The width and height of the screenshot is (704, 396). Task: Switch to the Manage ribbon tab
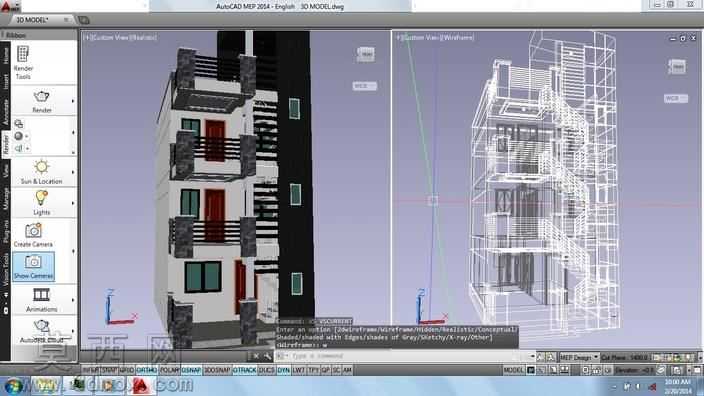point(5,199)
